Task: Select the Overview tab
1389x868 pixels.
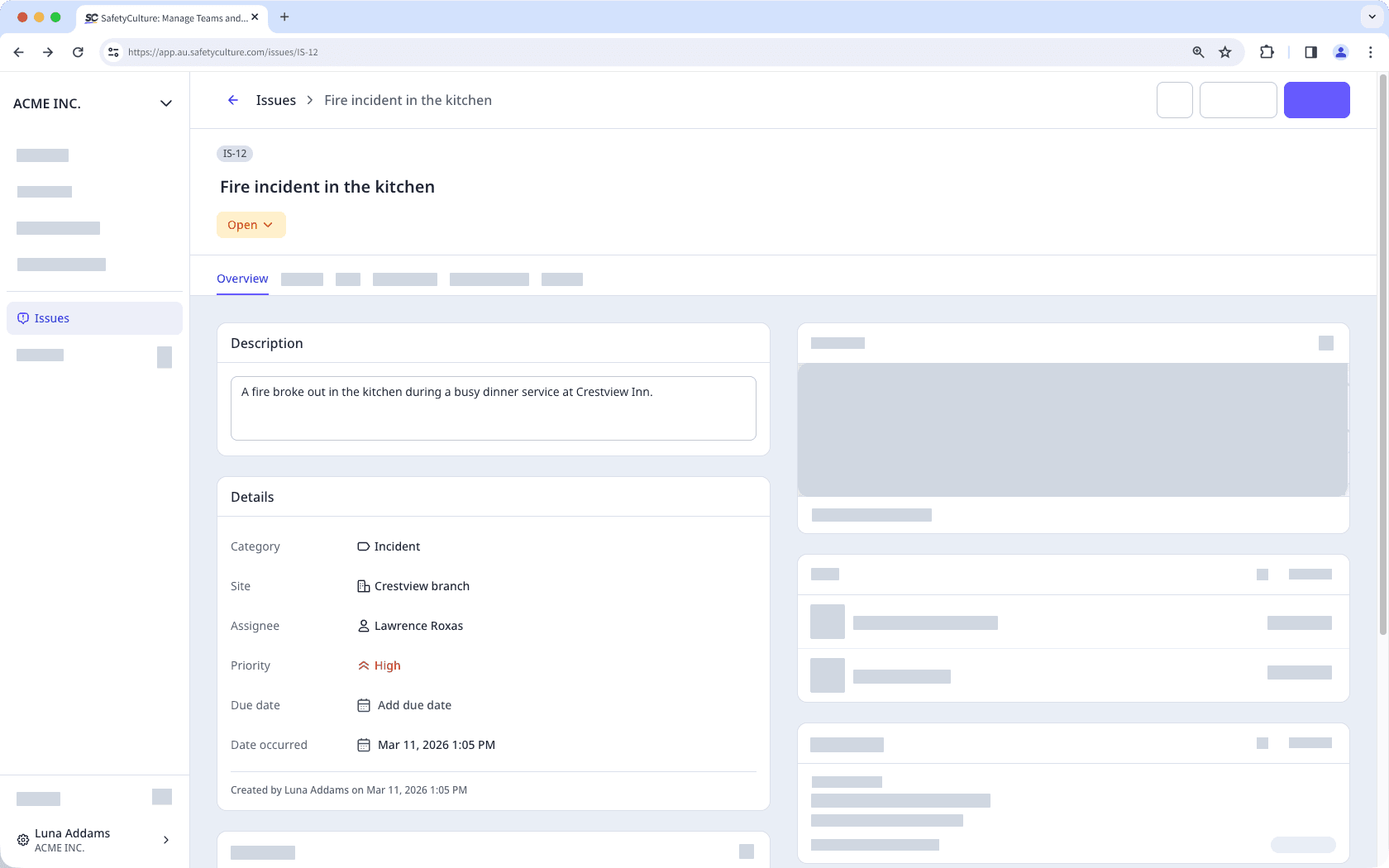Action: (x=242, y=279)
